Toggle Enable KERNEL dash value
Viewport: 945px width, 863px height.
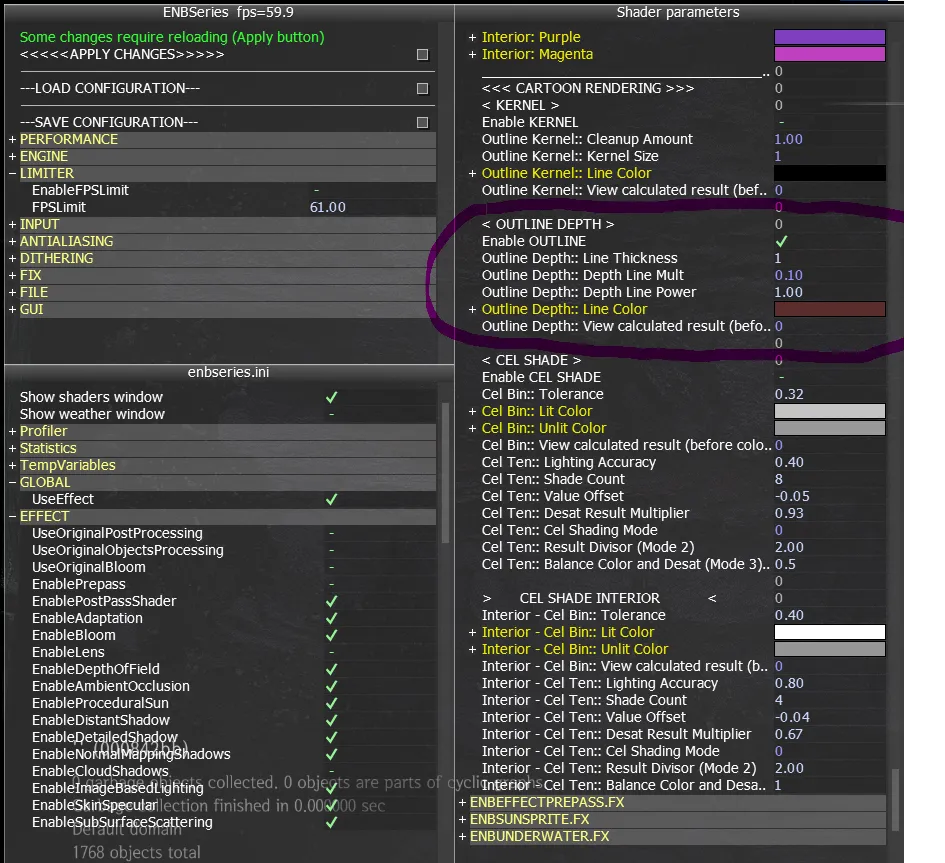(x=782, y=122)
